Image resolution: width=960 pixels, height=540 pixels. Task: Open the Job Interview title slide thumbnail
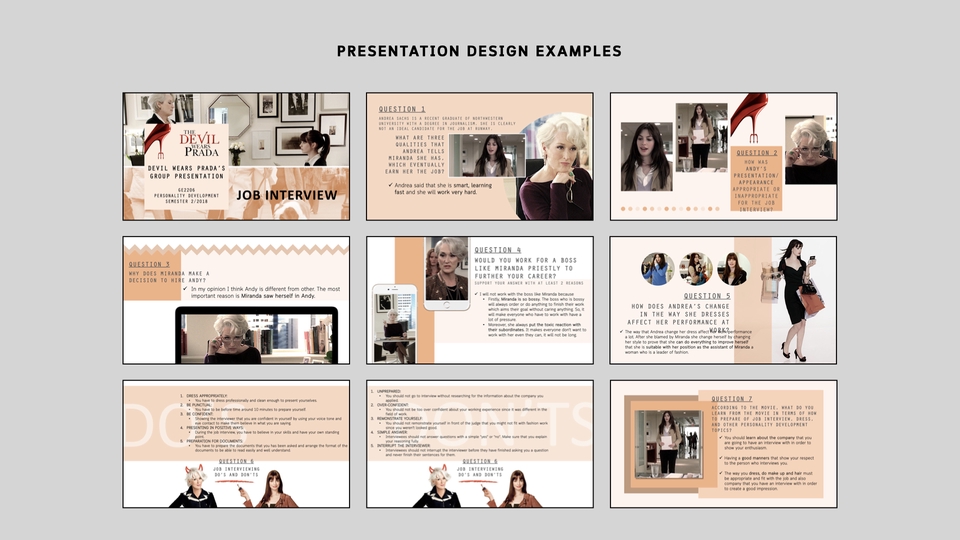click(236, 156)
